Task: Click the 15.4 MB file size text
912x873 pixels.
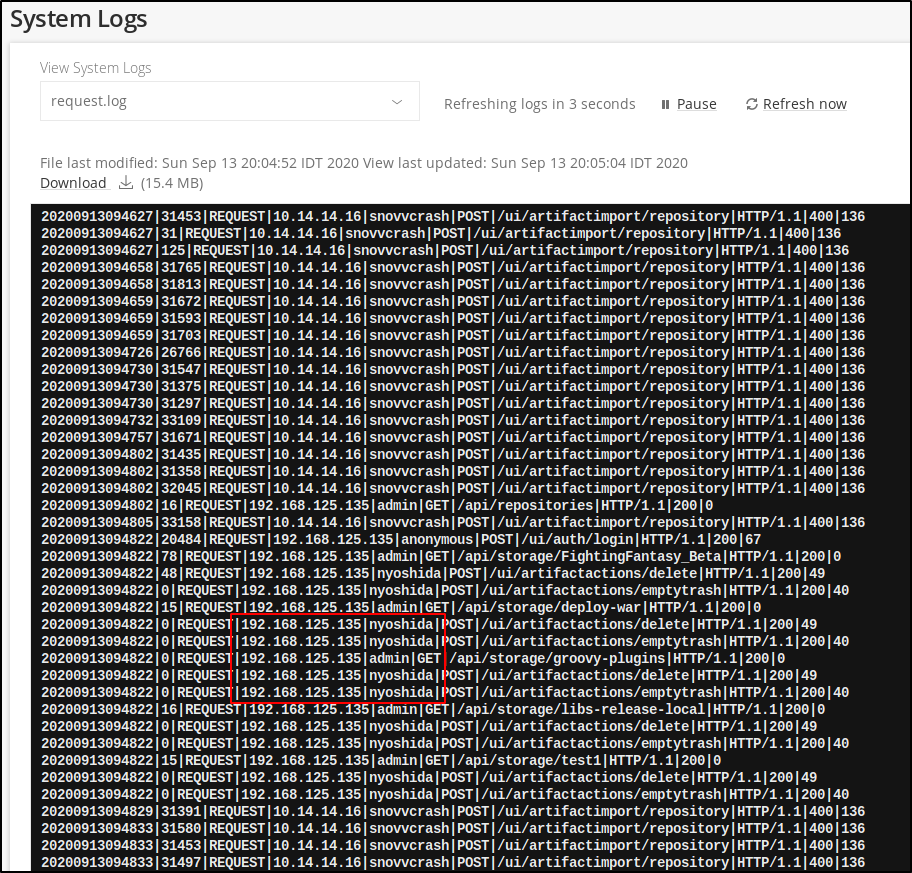Action: point(172,183)
